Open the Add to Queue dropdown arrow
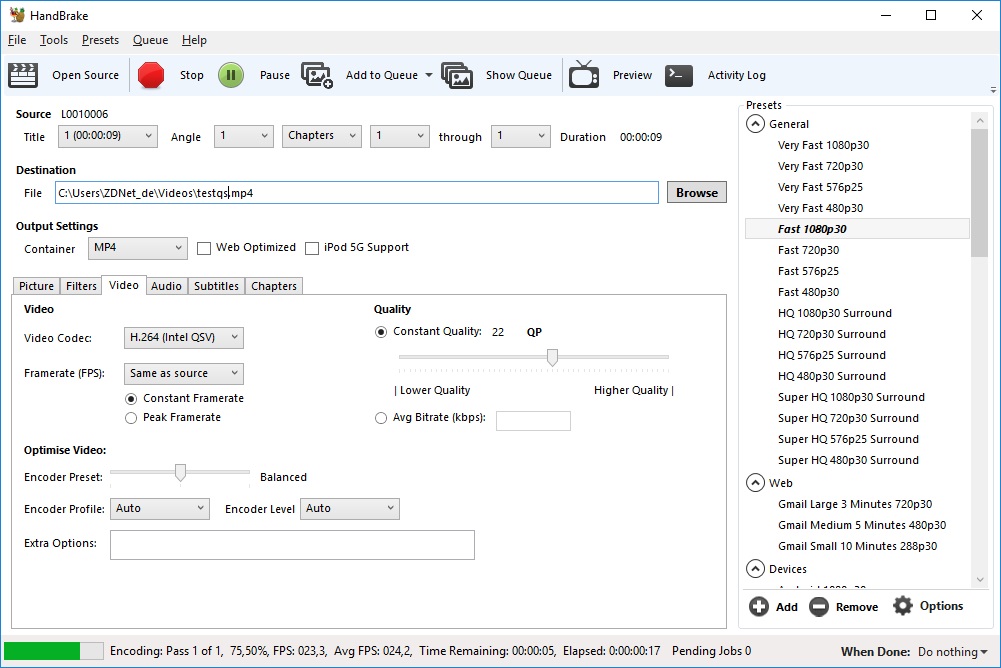The image size is (1001, 668). (x=429, y=75)
